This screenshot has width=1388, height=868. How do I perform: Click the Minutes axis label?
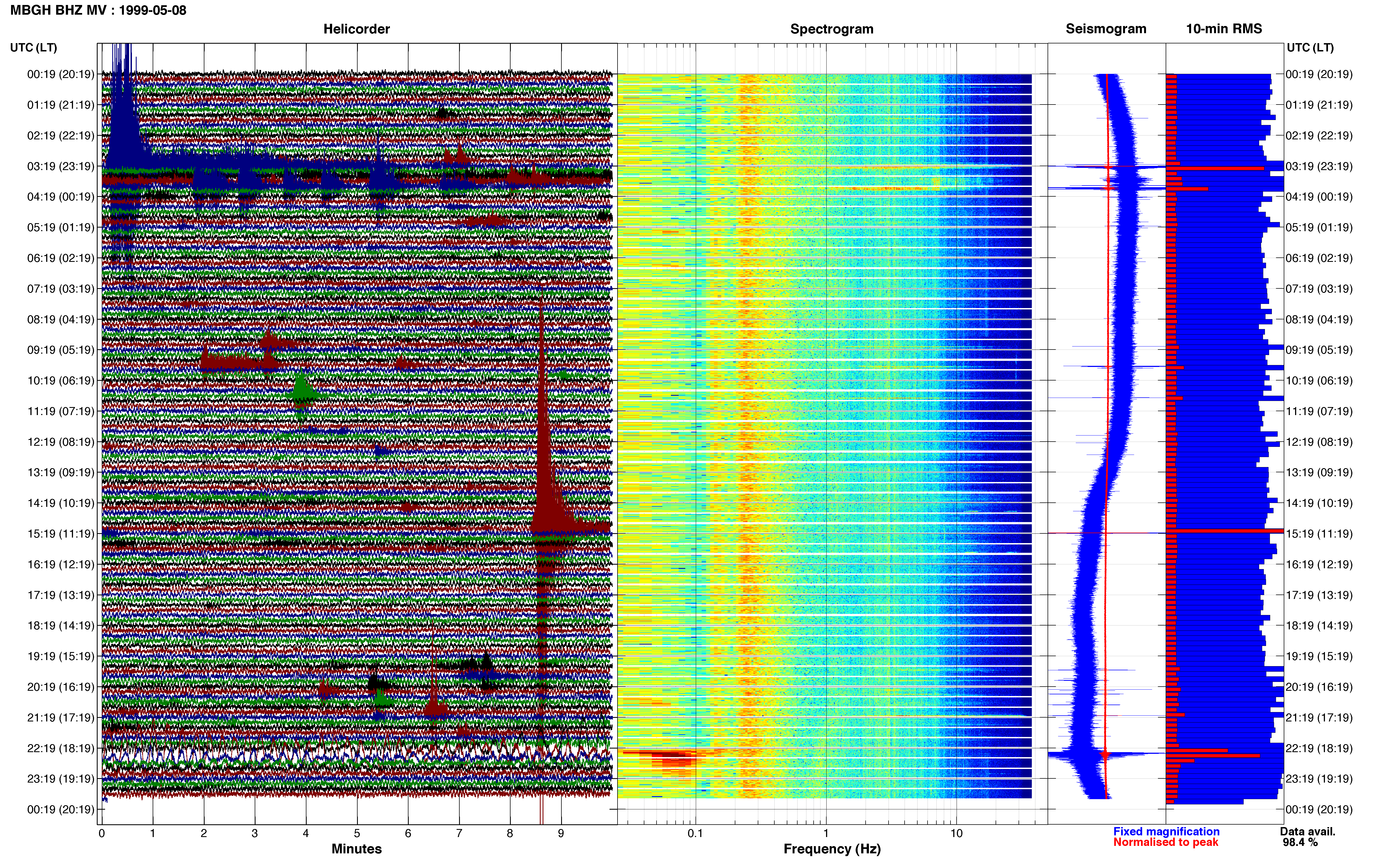point(356,849)
